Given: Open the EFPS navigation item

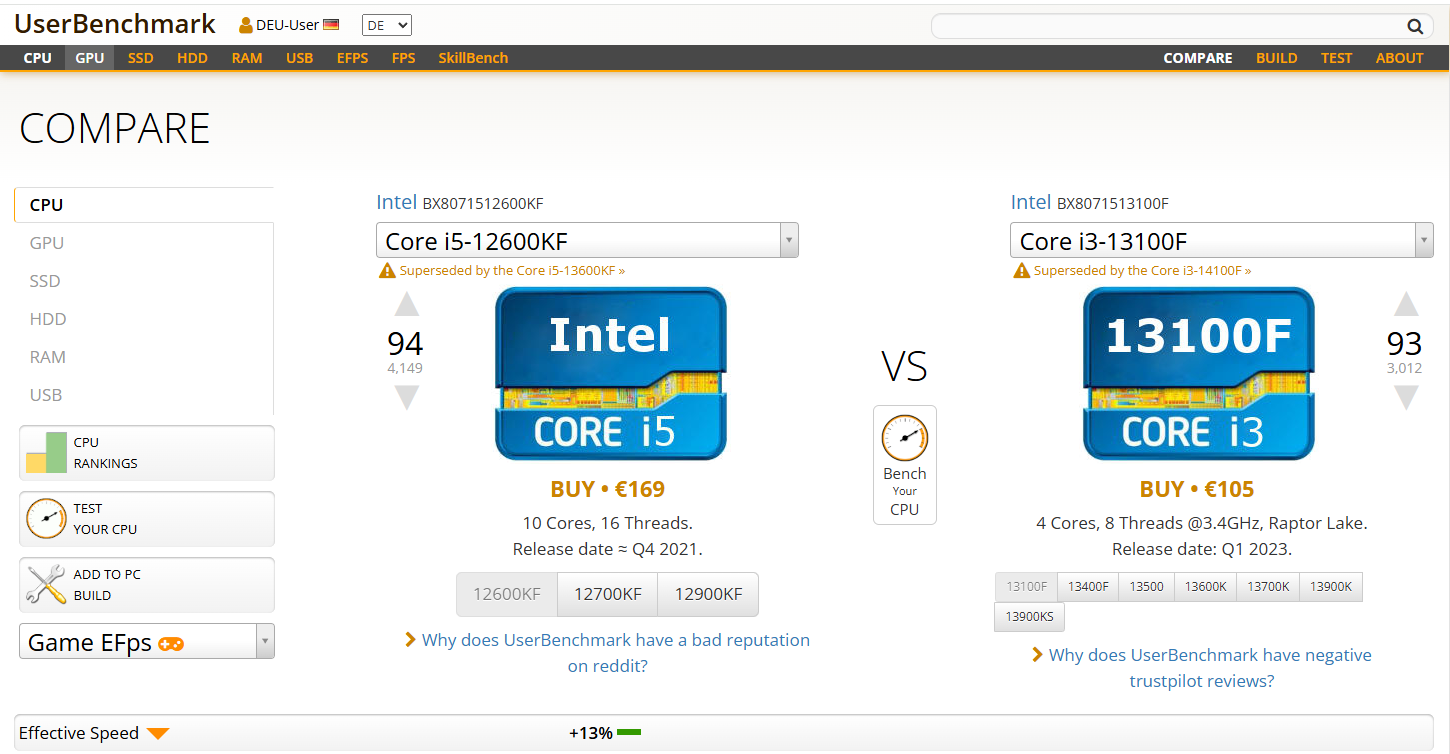Looking at the screenshot, I should click(352, 58).
